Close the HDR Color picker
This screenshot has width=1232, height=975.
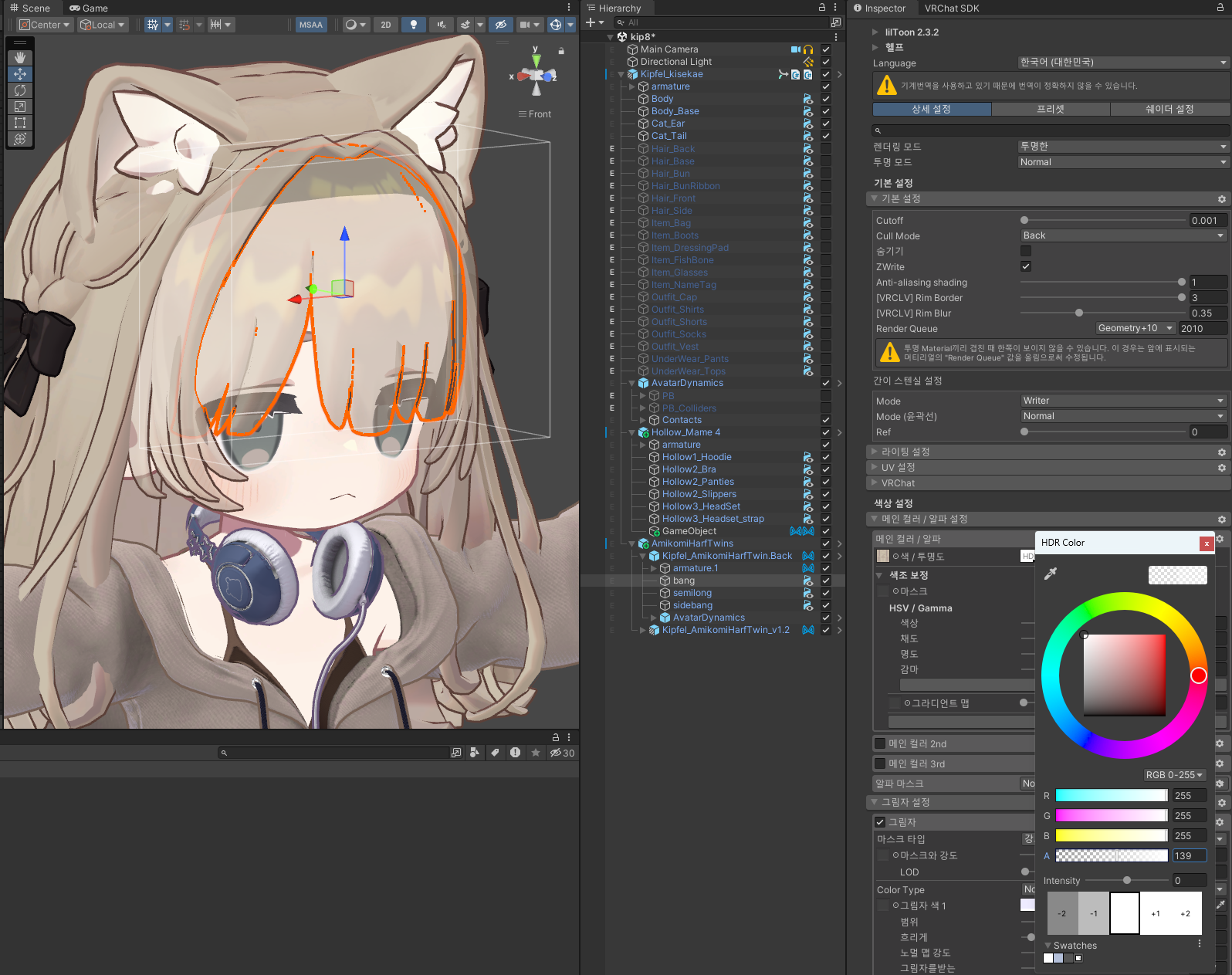click(x=1206, y=543)
